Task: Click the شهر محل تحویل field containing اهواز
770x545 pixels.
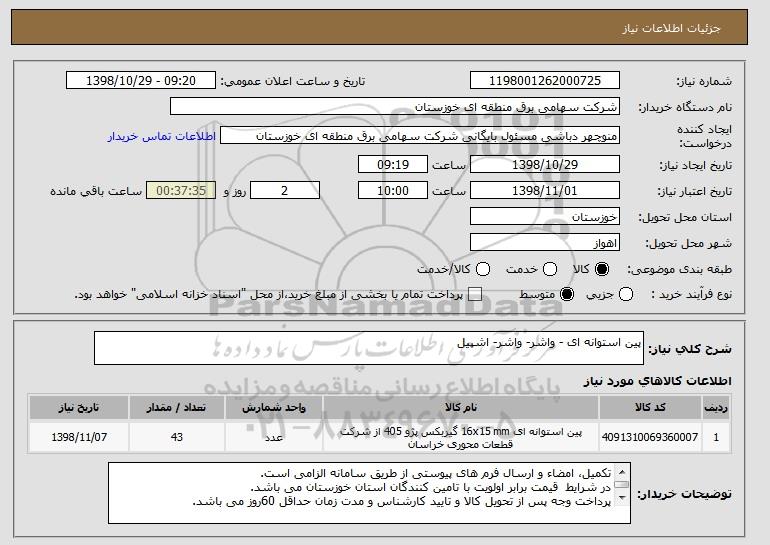Action: pyautogui.click(x=544, y=242)
